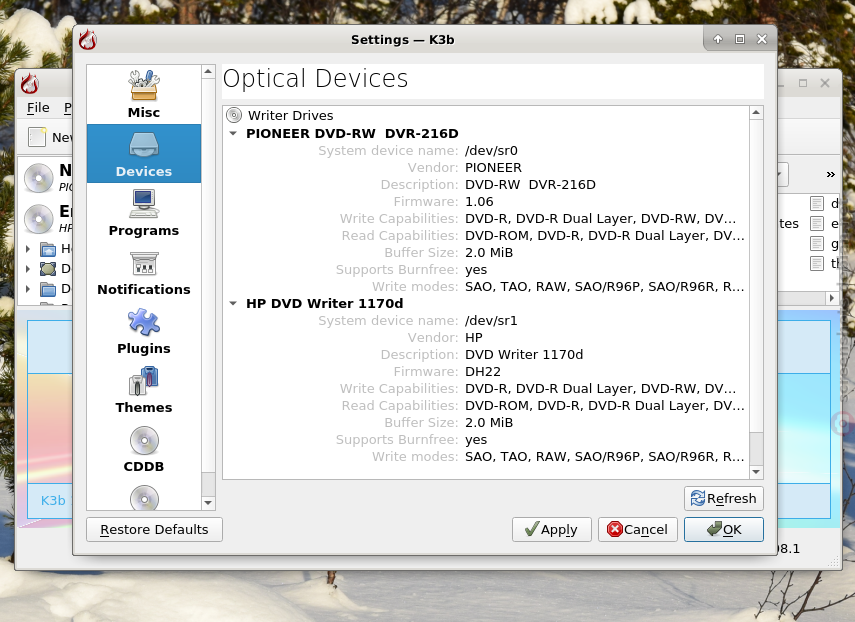Open the Notifications settings page
This screenshot has height=622, width=855.
pyautogui.click(x=143, y=271)
